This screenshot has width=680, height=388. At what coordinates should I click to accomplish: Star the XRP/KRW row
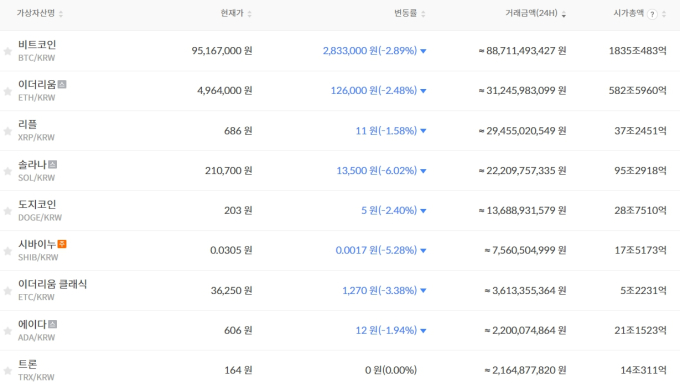click(x=7, y=131)
